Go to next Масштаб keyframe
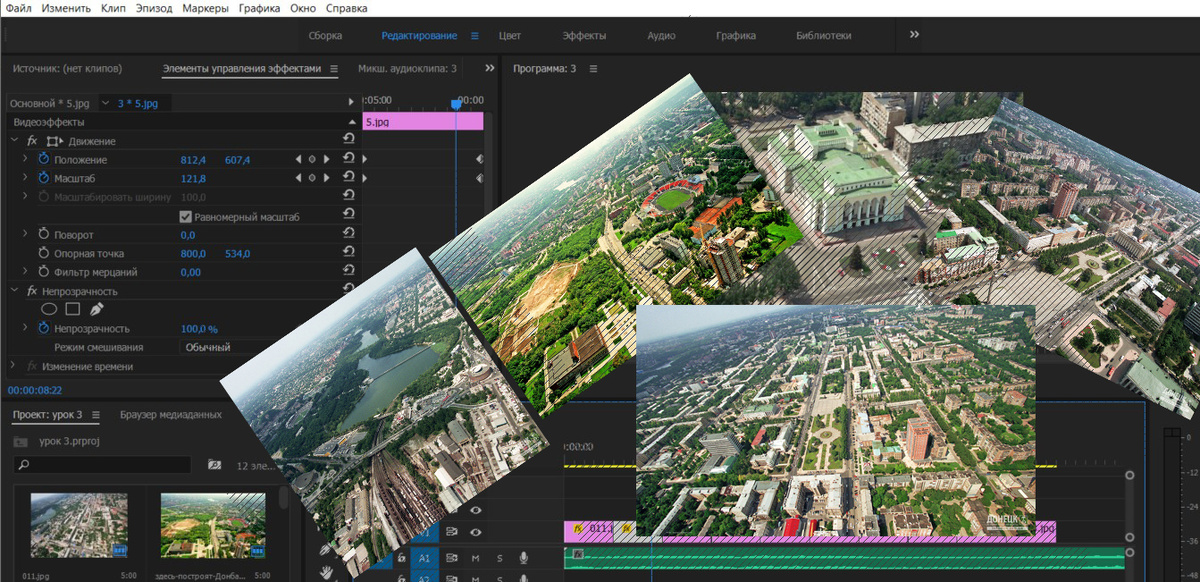1200x582 pixels. click(x=326, y=178)
